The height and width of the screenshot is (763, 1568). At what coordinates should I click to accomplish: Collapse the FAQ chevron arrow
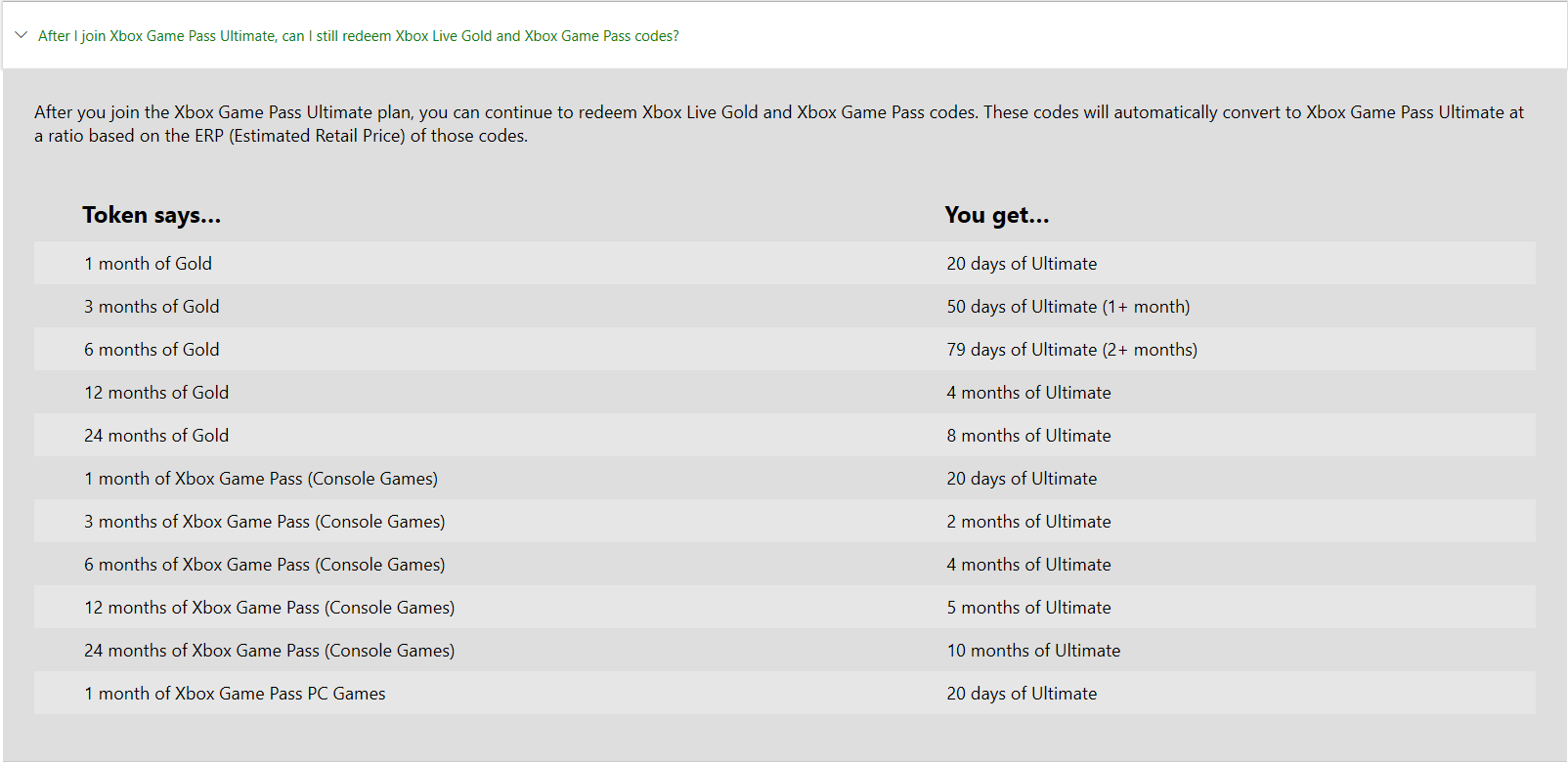22,35
